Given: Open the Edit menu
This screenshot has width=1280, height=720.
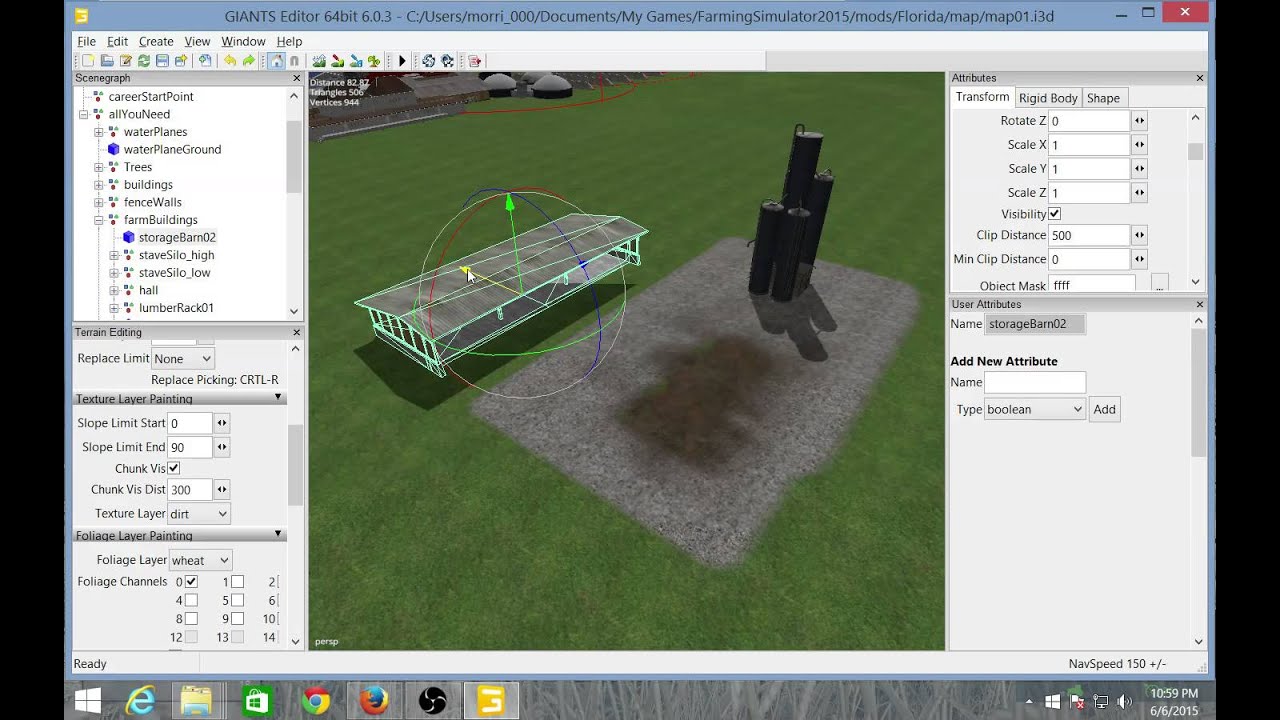Looking at the screenshot, I should [x=118, y=41].
